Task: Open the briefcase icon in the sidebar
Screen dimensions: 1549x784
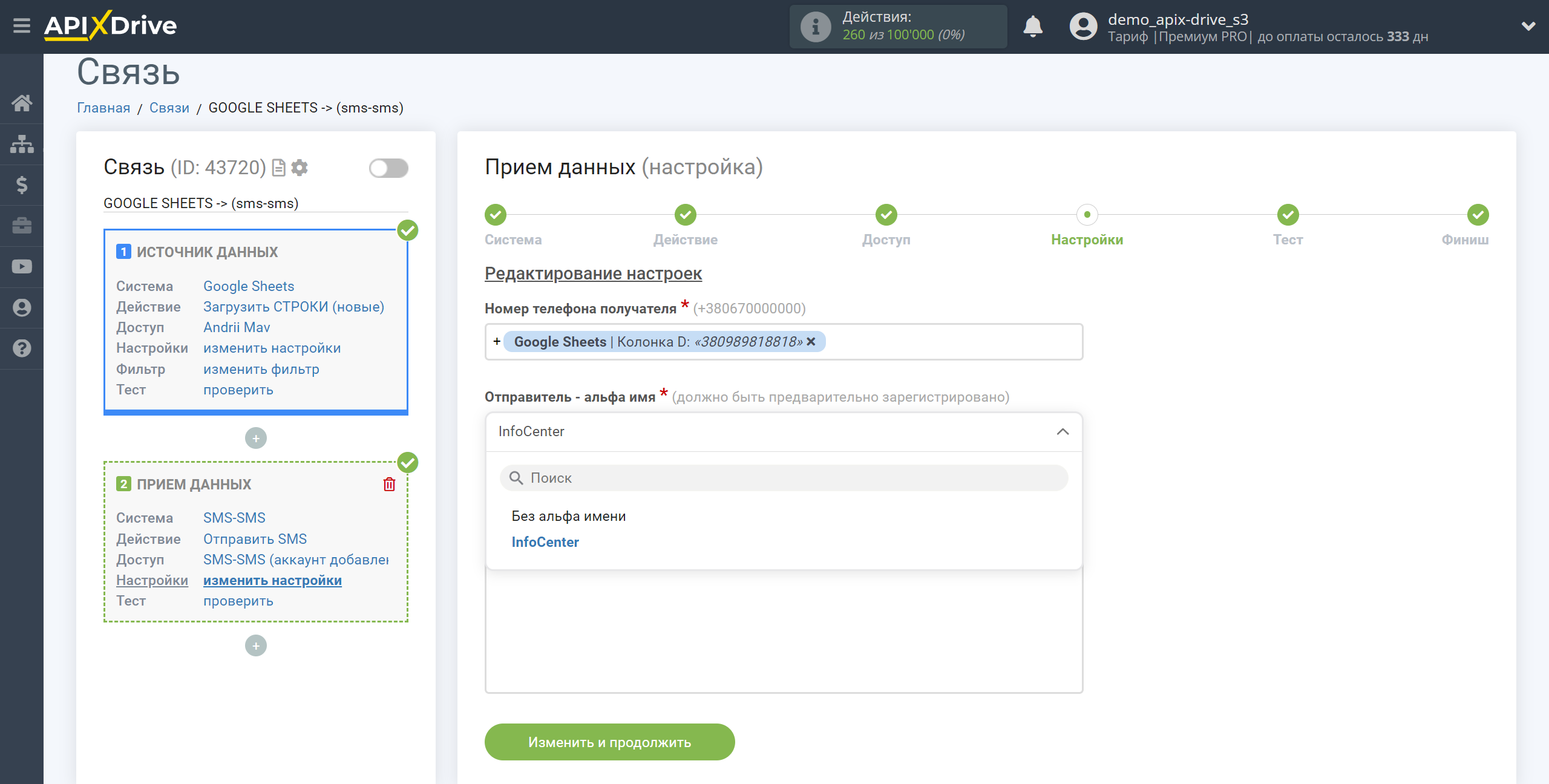Action: [x=22, y=226]
